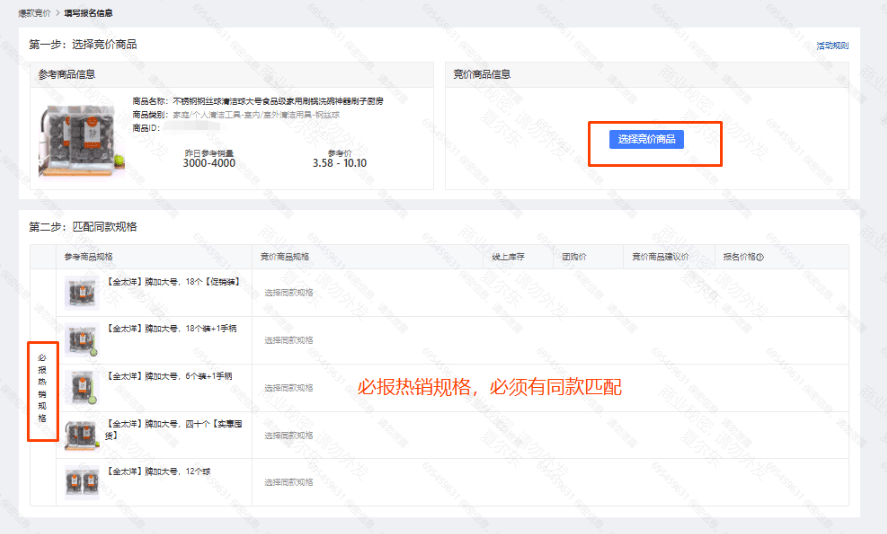Open 选择同款规格 dropdown for 6个装+1手柄 row
The height and width of the screenshot is (534, 887).
pos(289,388)
